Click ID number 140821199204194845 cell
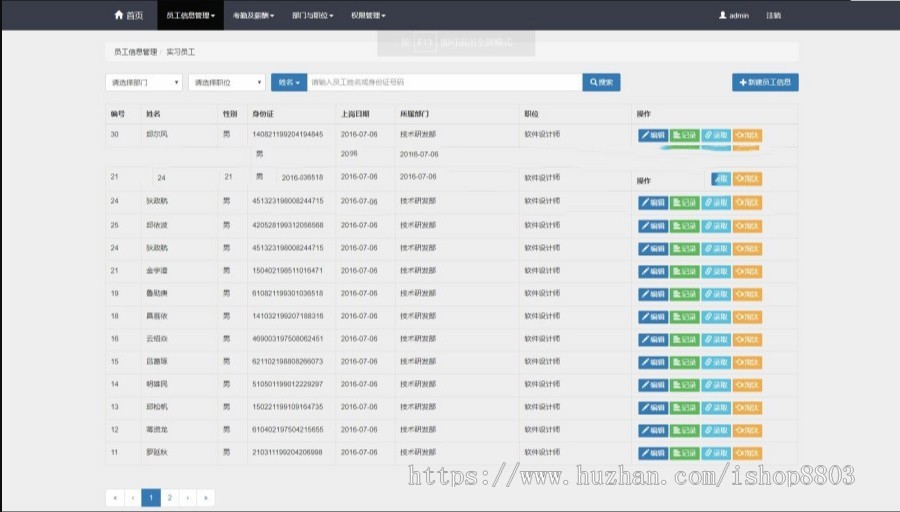This screenshot has height=512, width=900. click(288, 134)
